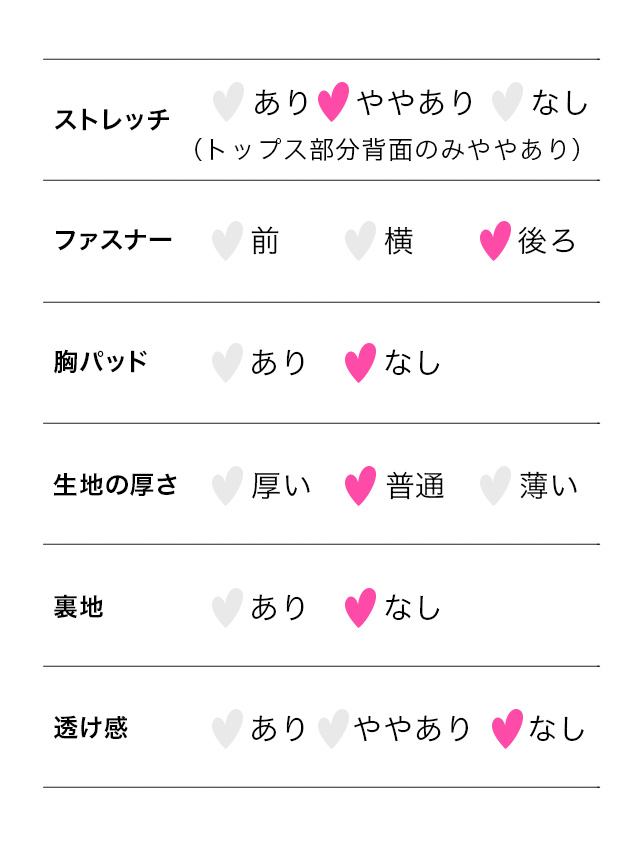The image size is (640, 854).
Task: Click the pink heart for 裏地 なし
Action: pyautogui.click(x=360, y=608)
